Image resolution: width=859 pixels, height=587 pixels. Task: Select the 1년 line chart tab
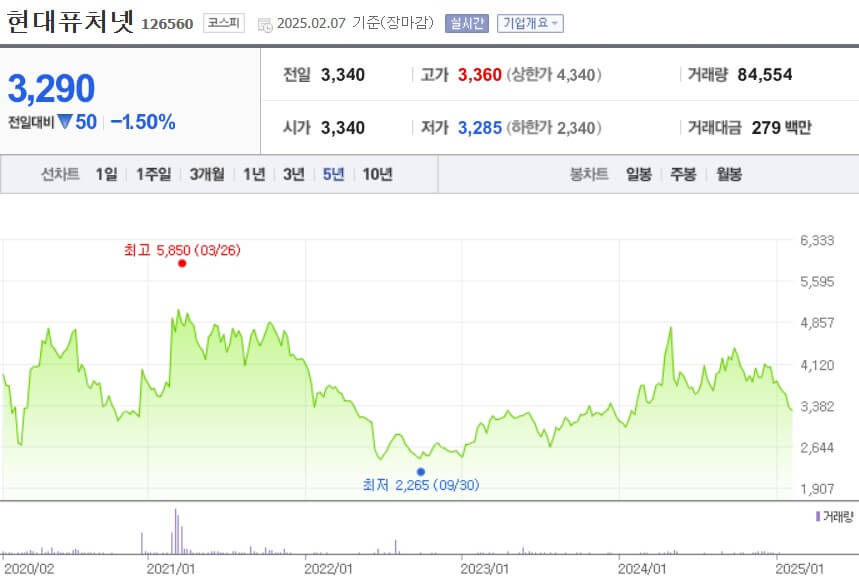(x=254, y=174)
